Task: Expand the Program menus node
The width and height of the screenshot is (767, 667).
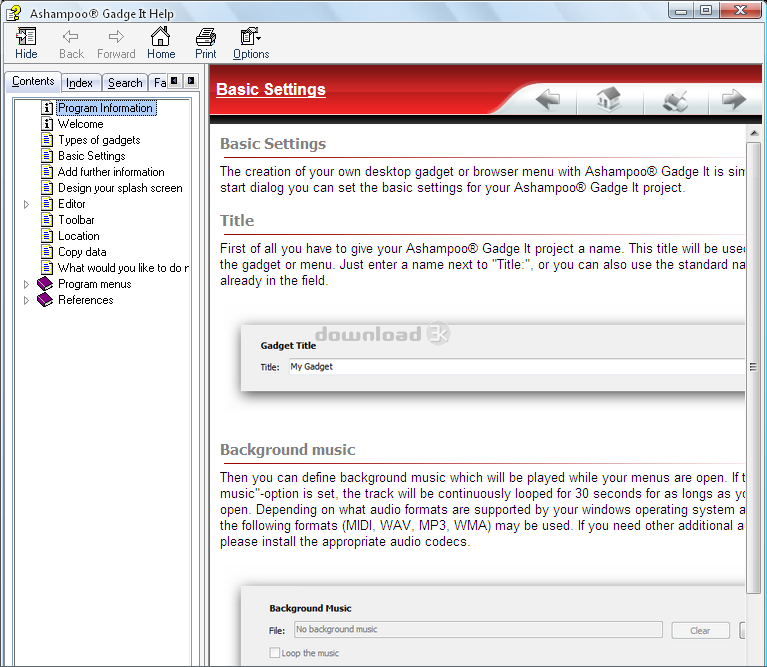Action: pyautogui.click(x=26, y=284)
